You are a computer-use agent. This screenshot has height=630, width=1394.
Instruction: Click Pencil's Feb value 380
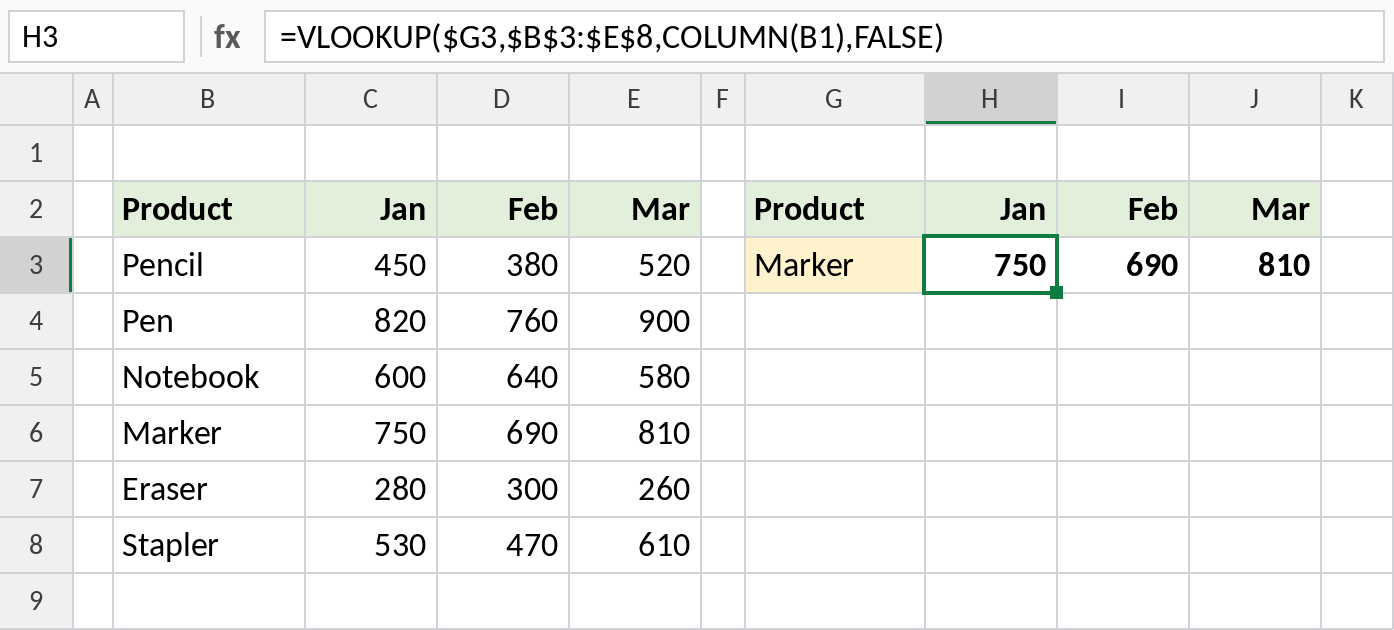point(503,265)
